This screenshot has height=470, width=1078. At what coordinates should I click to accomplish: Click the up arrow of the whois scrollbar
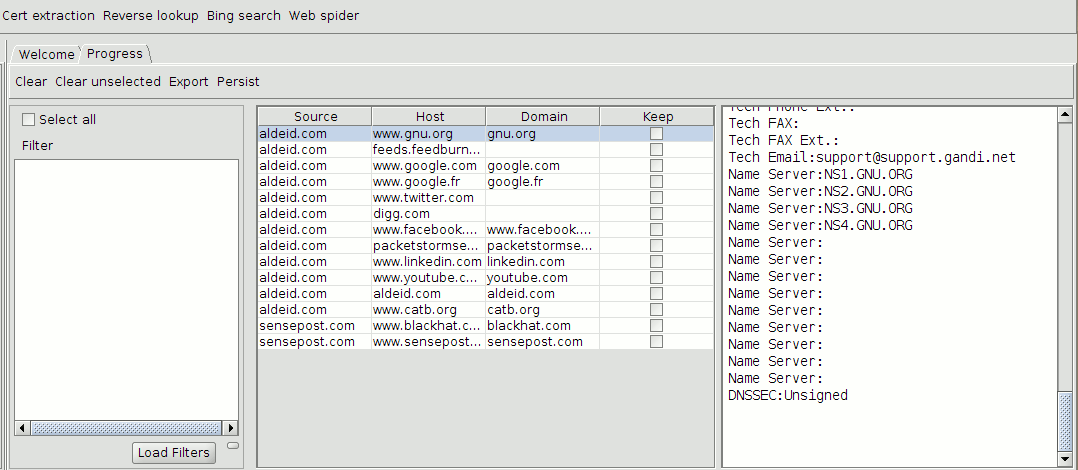(x=1064, y=115)
